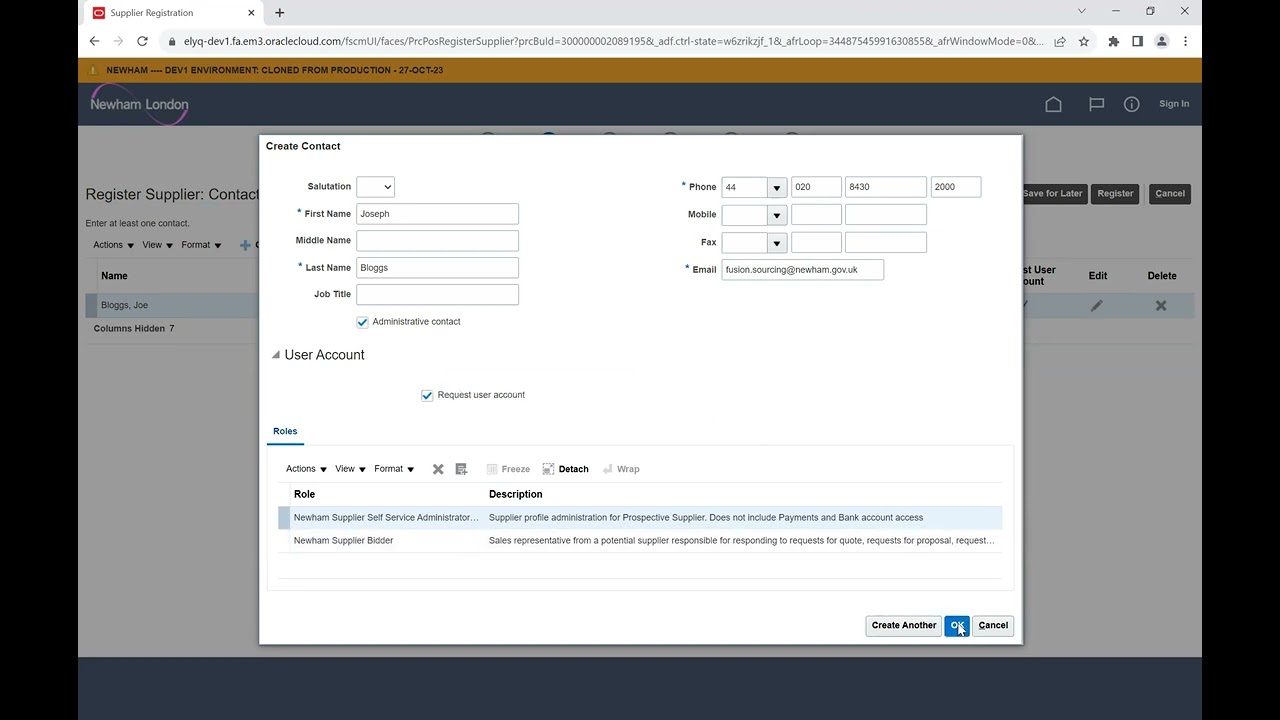Select the Roles tab
1280x720 pixels.
coord(285,432)
